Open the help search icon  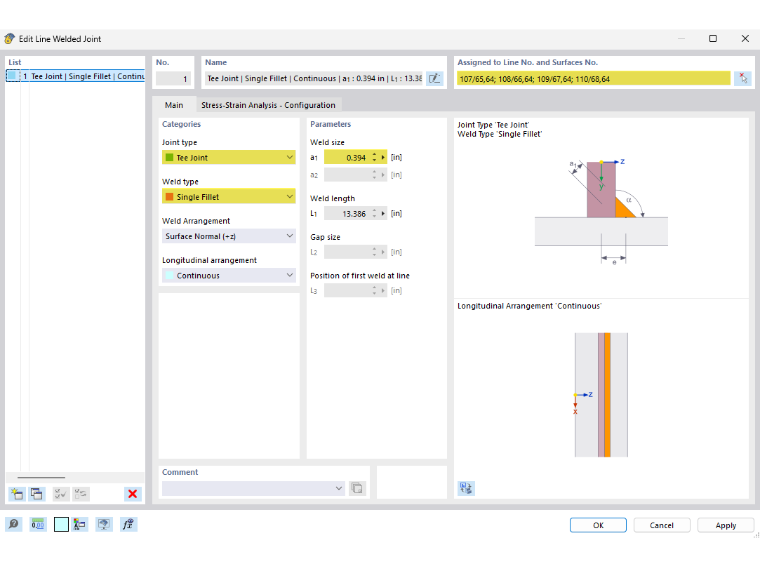point(14,524)
